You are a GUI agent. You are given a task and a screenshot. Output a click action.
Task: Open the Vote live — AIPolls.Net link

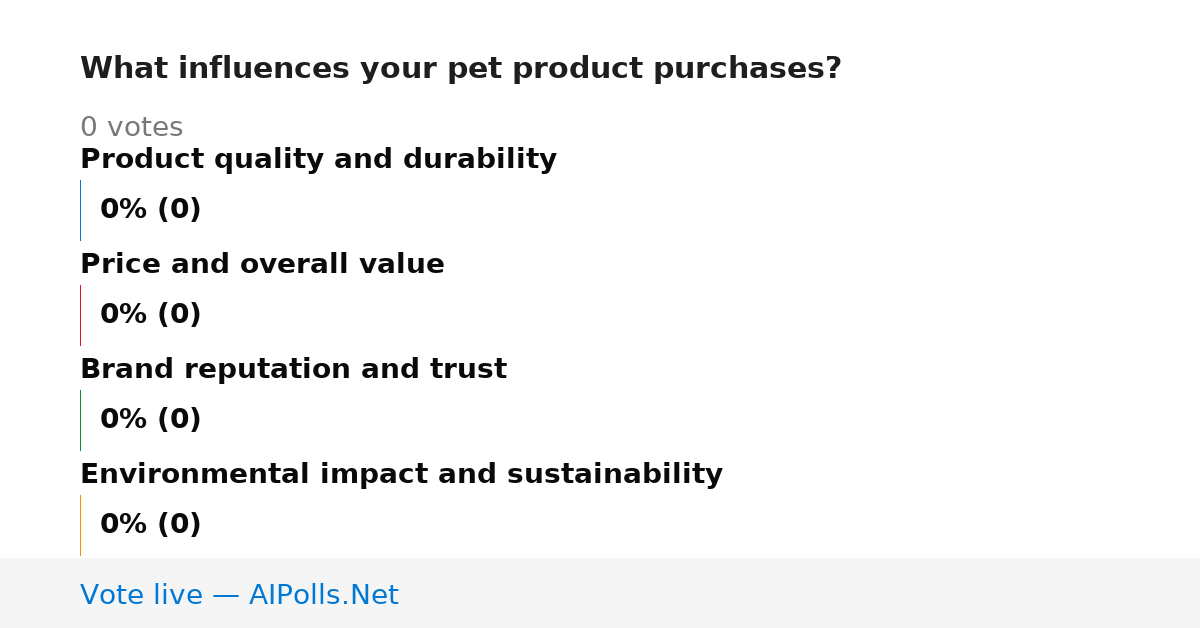click(x=239, y=596)
